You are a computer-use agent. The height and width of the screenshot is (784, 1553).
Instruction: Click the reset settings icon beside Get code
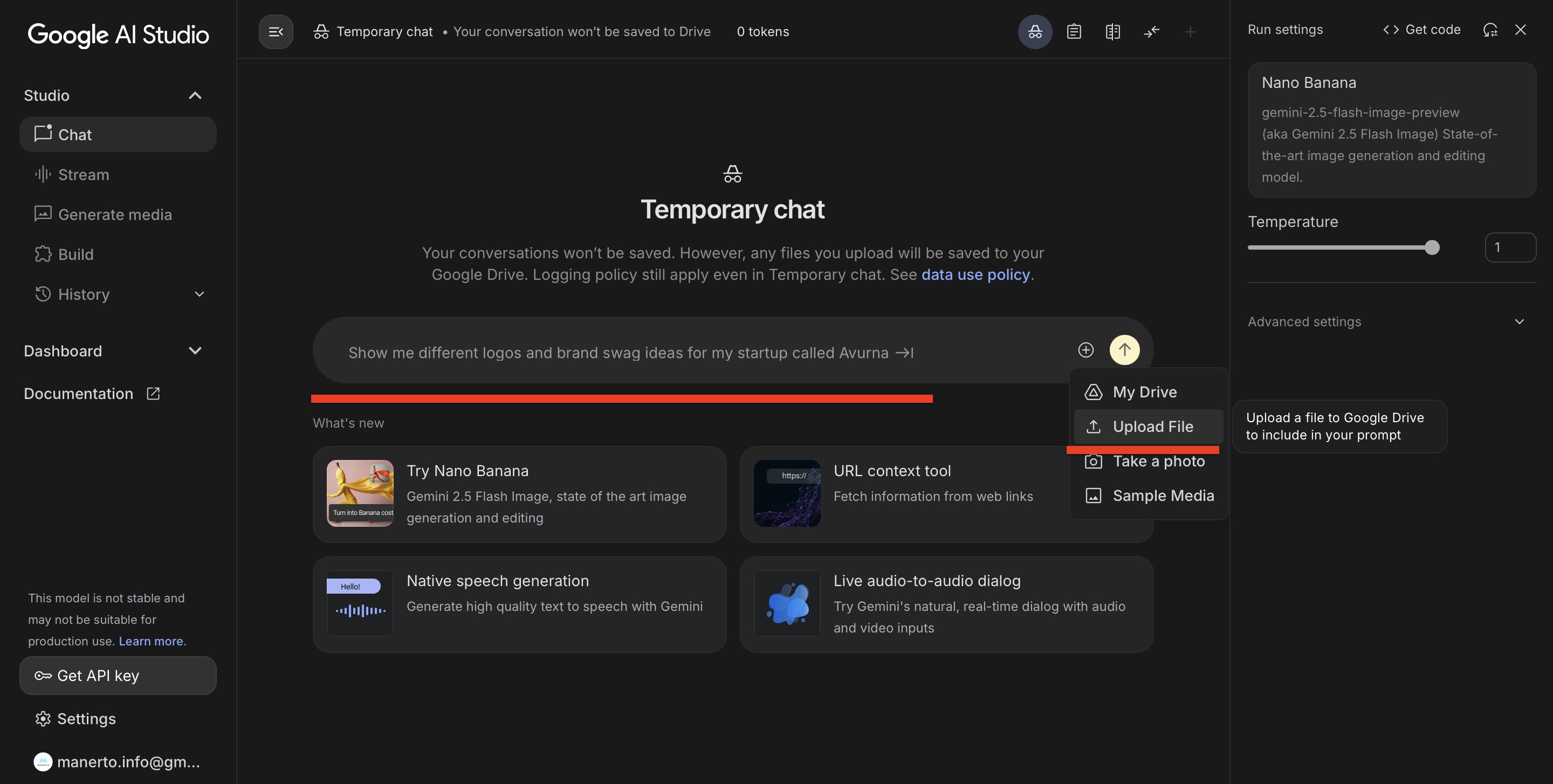click(x=1490, y=30)
